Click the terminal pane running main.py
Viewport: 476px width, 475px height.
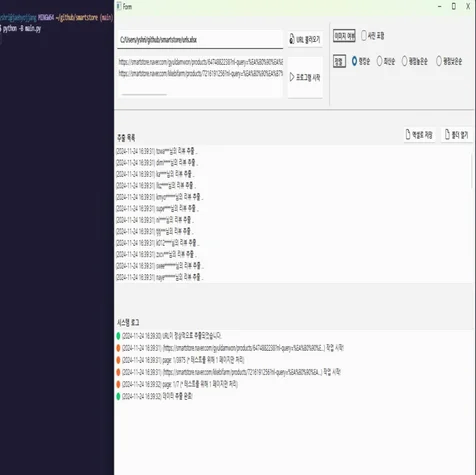(57, 237)
